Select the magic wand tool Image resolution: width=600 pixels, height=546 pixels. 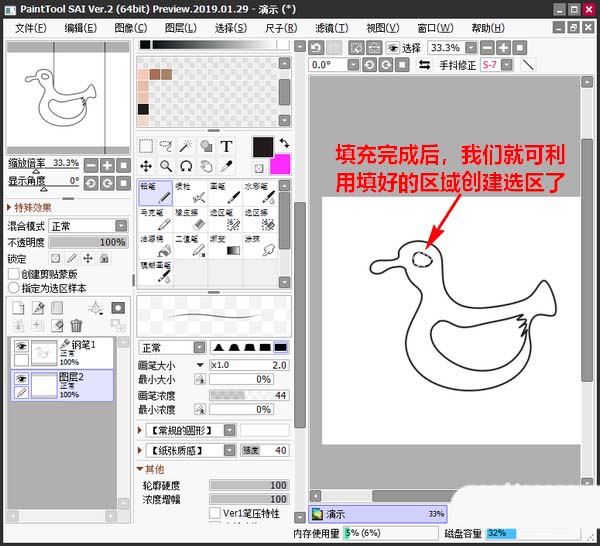pos(186,146)
